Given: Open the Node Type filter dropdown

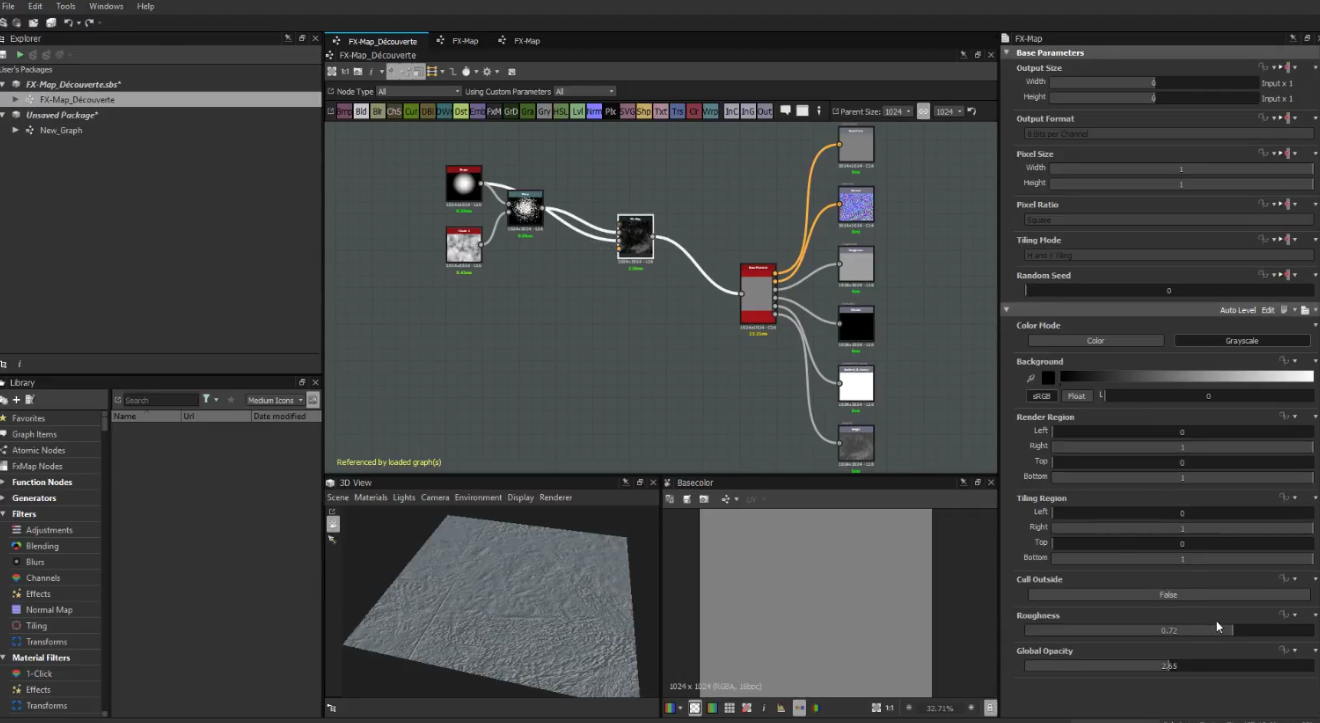Looking at the screenshot, I should click(x=418, y=91).
